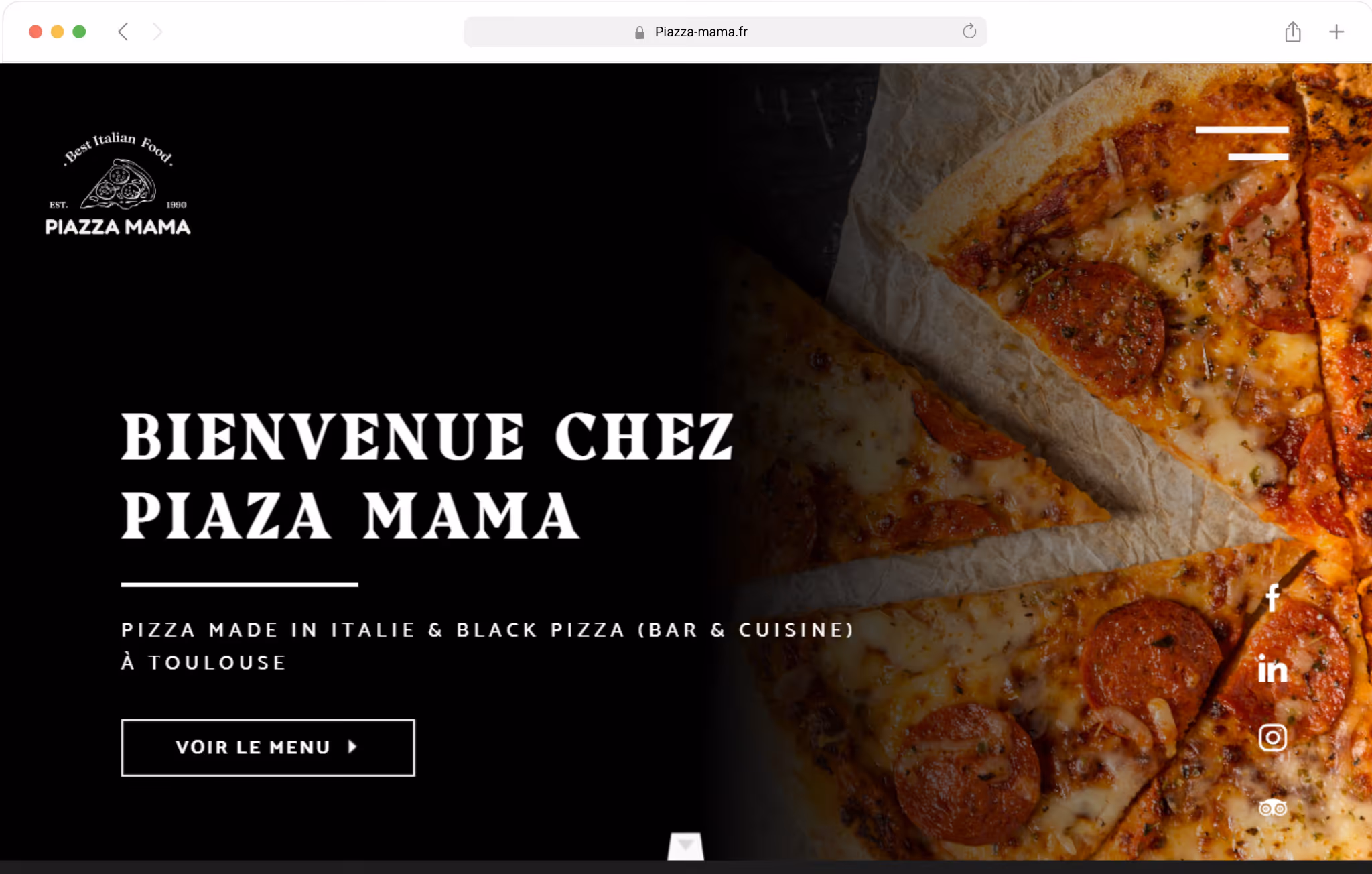The image size is (1372, 874).
Task: Add a new tab with plus icon
Action: pos(1336,32)
